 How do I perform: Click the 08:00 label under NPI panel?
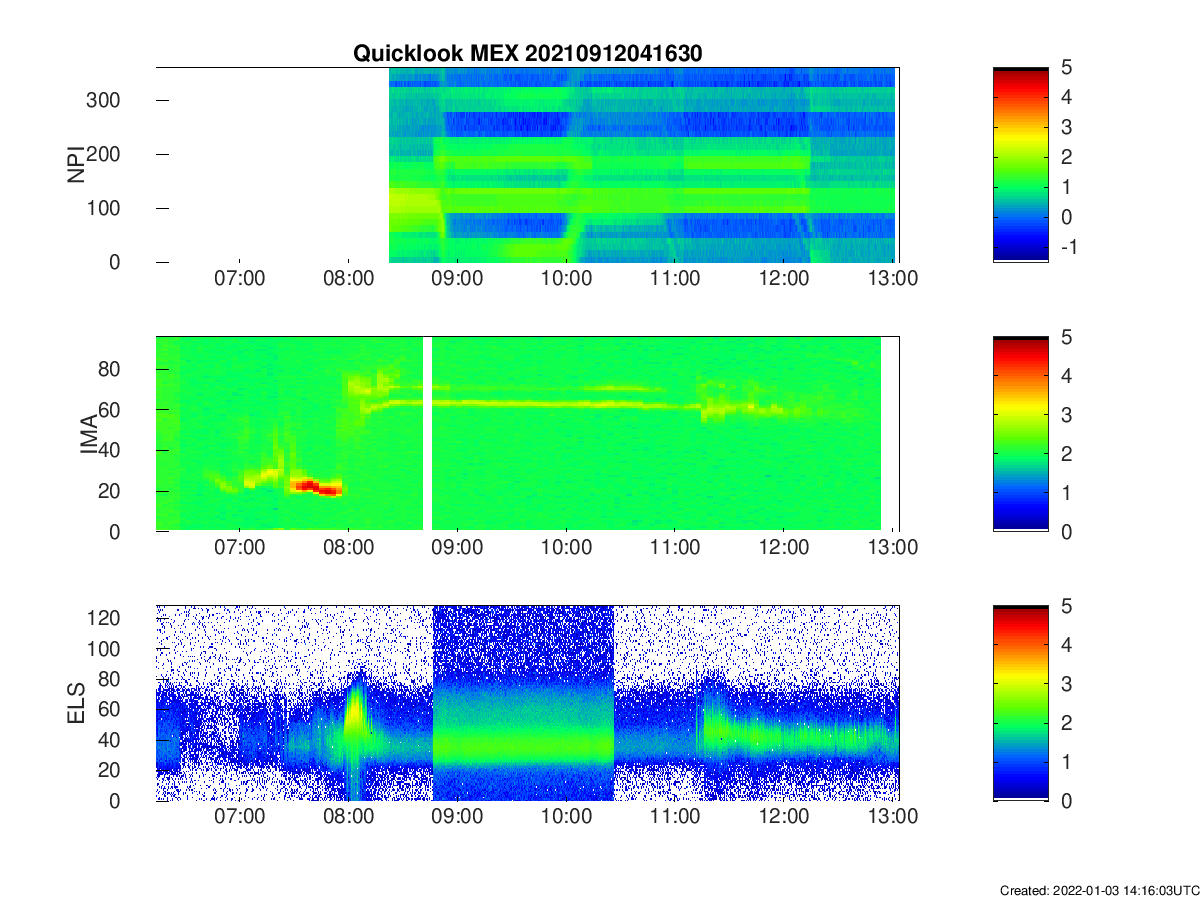point(348,279)
